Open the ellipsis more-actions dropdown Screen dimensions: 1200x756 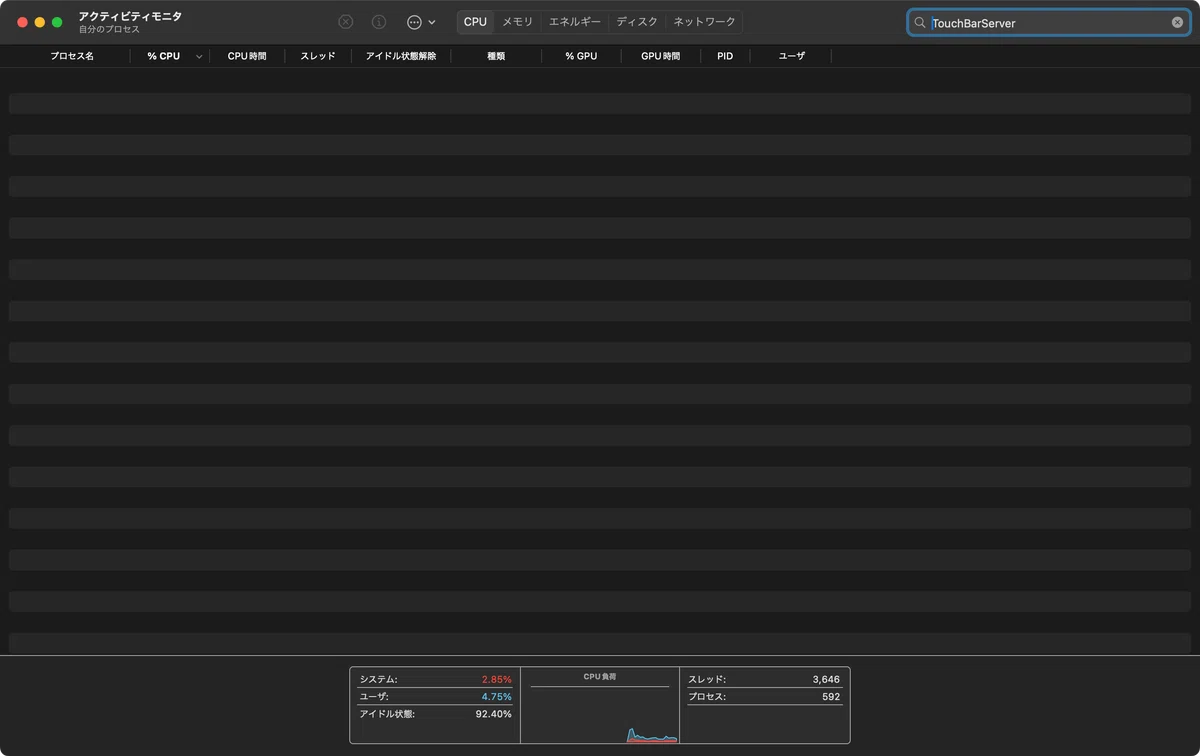click(421, 22)
